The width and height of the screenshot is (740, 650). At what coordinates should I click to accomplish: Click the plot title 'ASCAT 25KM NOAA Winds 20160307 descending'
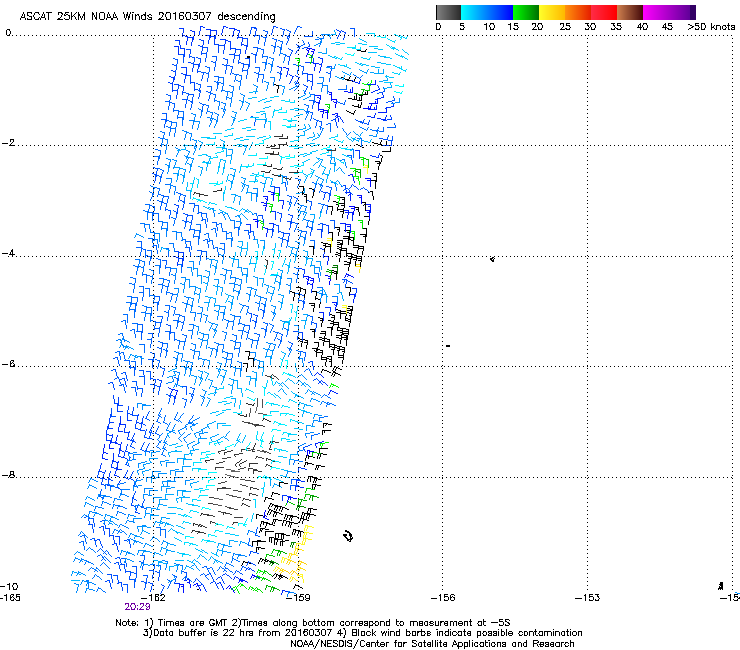click(x=147, y=16)
